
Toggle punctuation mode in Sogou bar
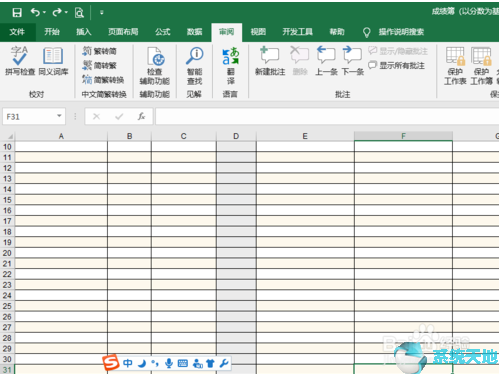(x=155, y=363)
